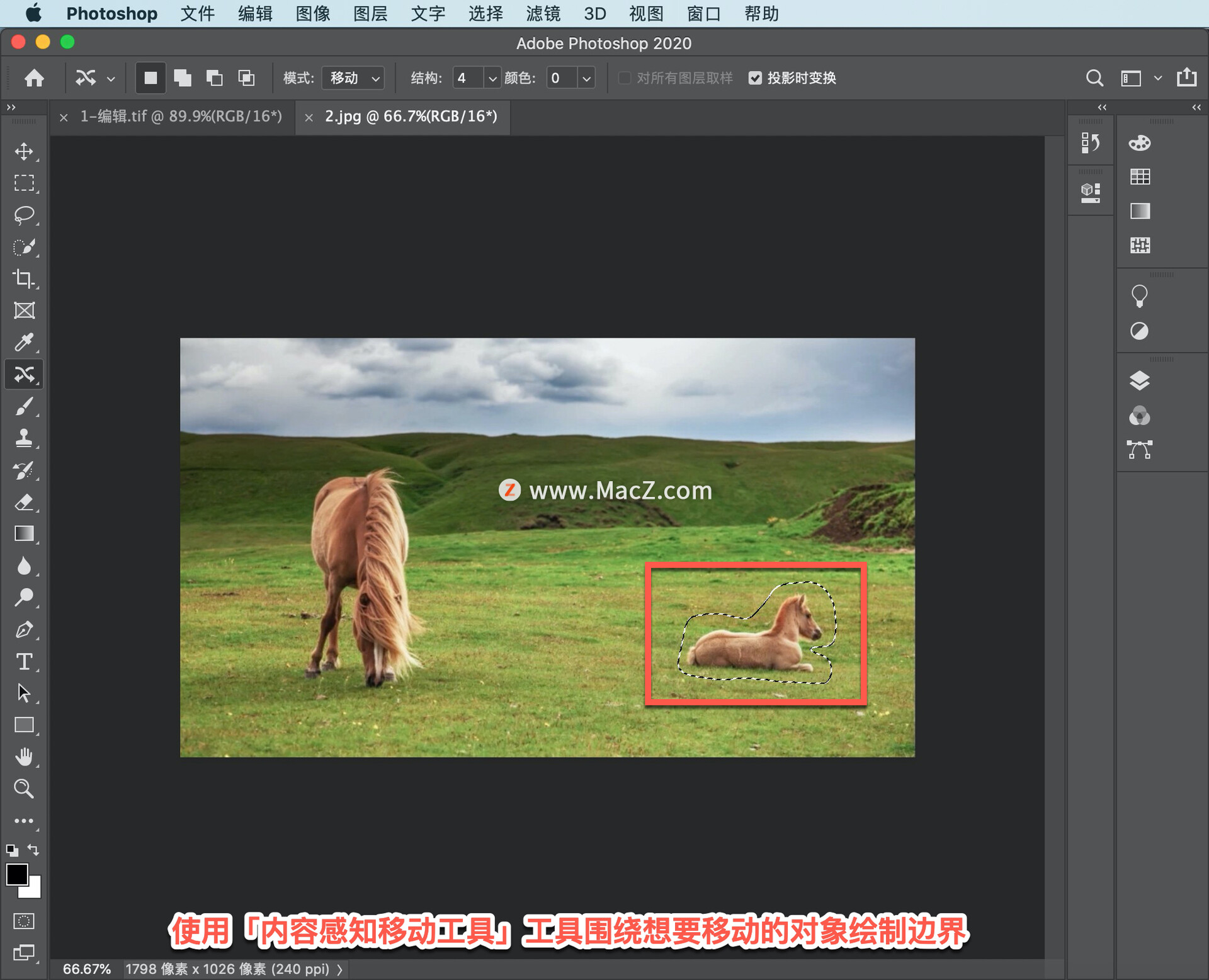Viewport: 1209px width, 980px height.
Task: Select the Quick Selection tool
Action: pos(25,247)
